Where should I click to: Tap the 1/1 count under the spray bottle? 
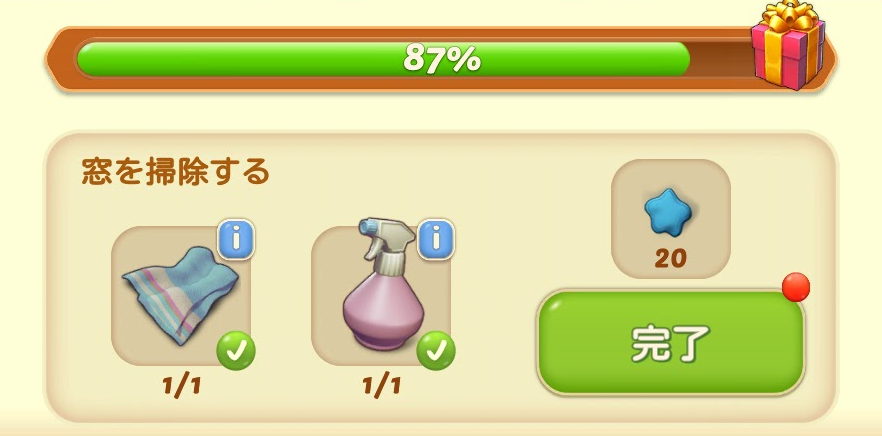[381, 386]
